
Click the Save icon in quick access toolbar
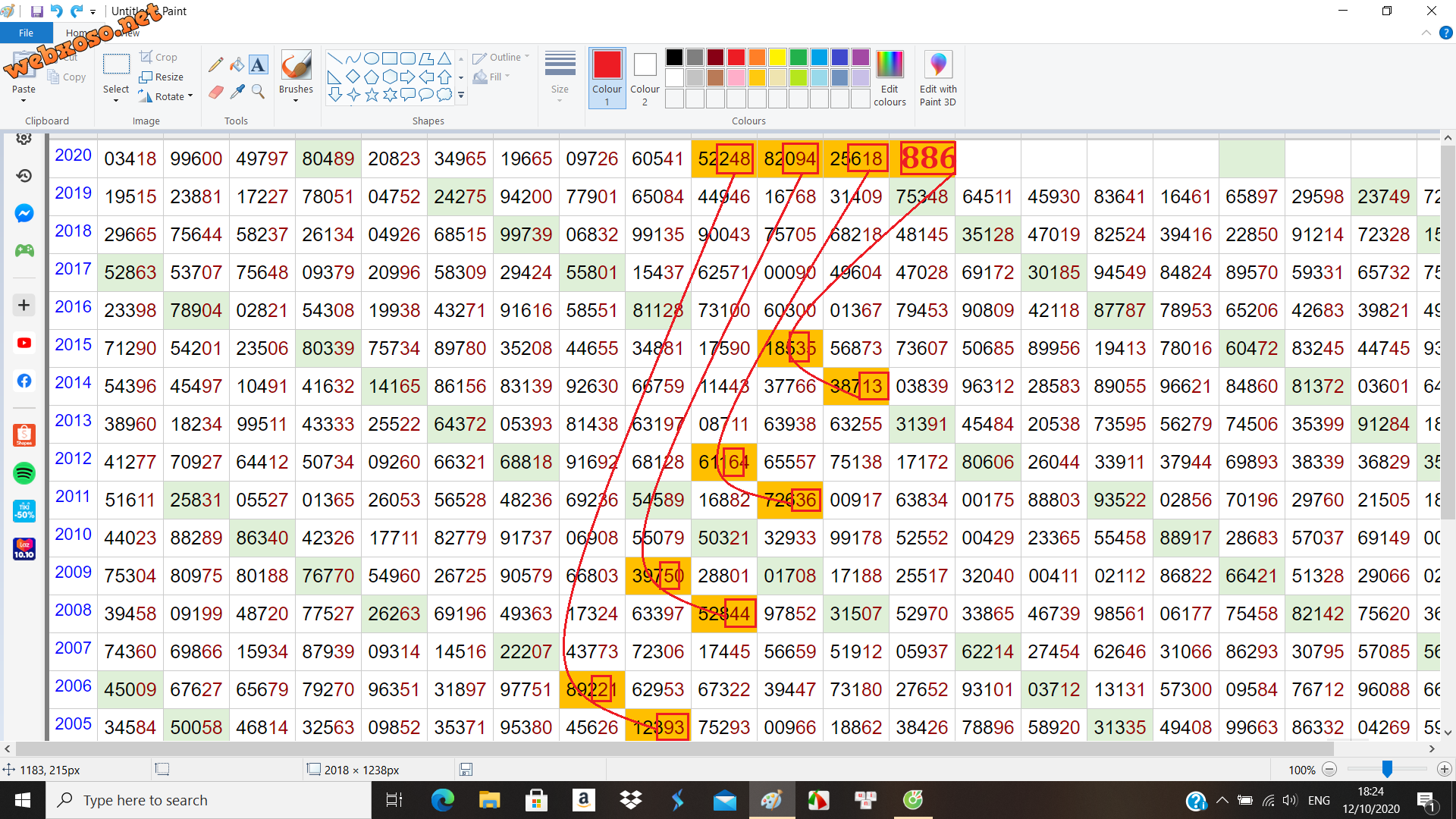click(36, 11)
